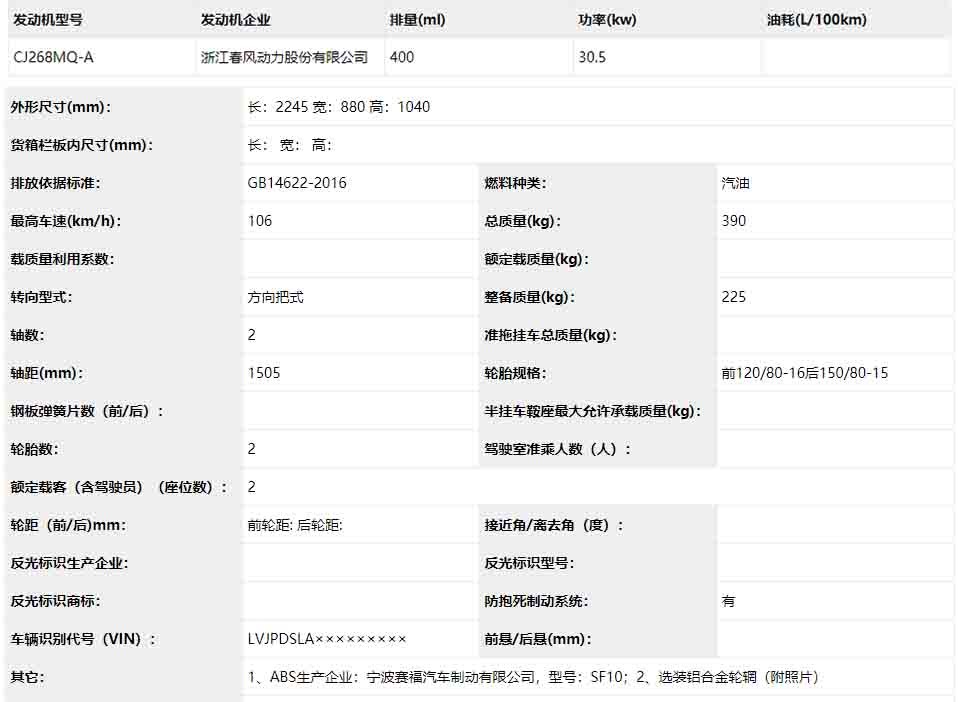Click the 功率(kw) column header
Screen dimensions: 958x702
(607, 20)
